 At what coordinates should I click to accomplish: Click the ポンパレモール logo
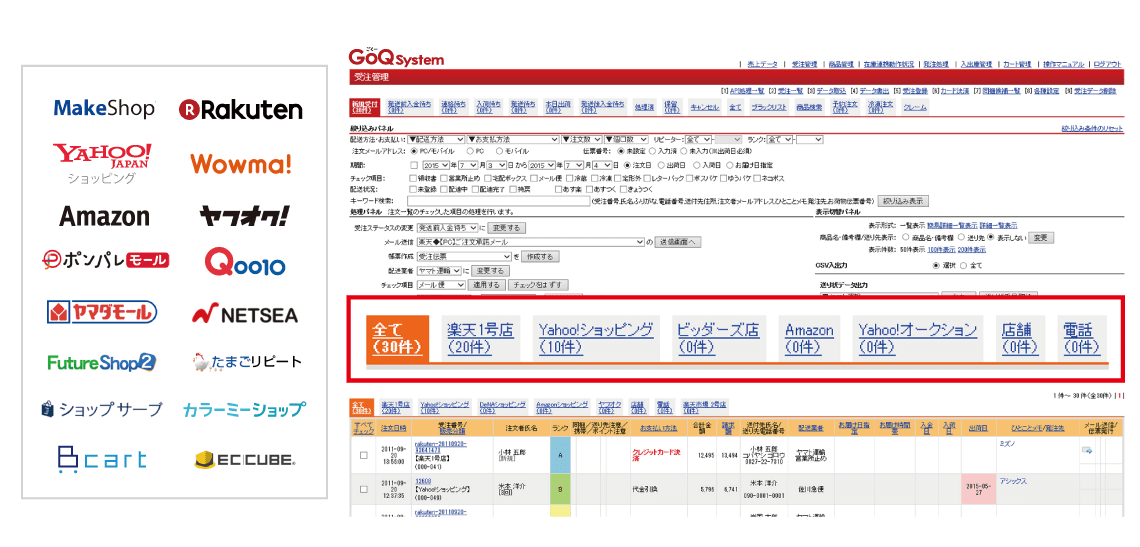(106, 260)
